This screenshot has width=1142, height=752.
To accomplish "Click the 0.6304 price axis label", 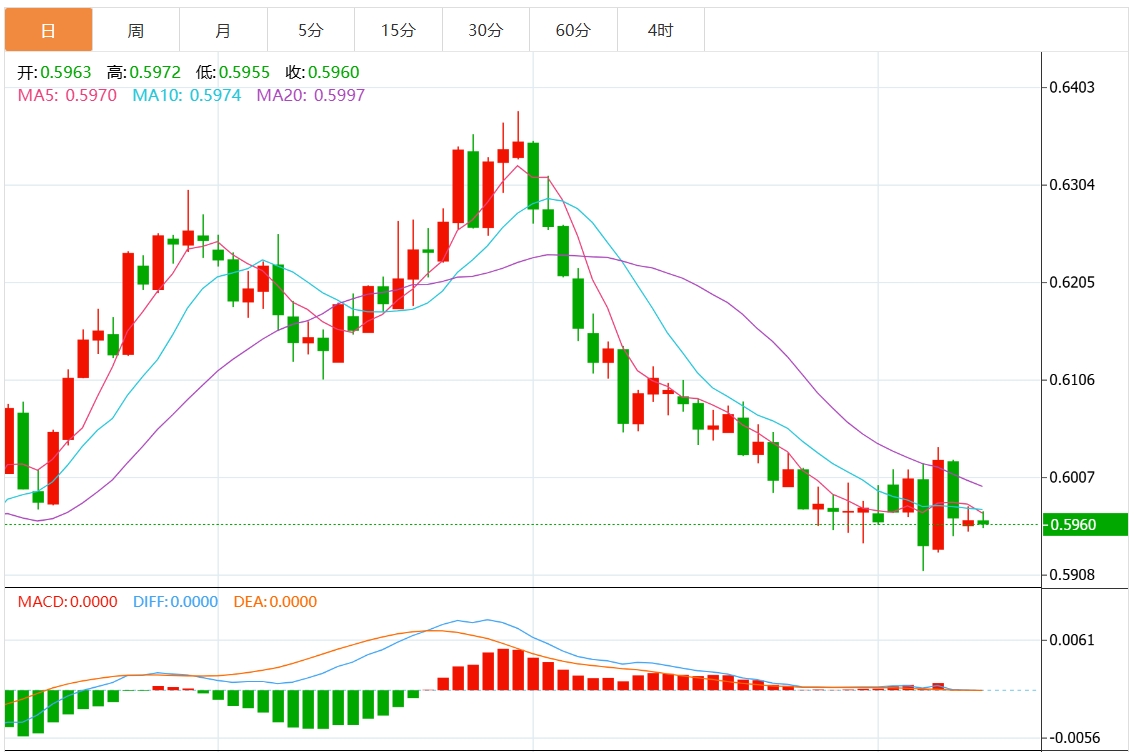I will click(1071, 185).
